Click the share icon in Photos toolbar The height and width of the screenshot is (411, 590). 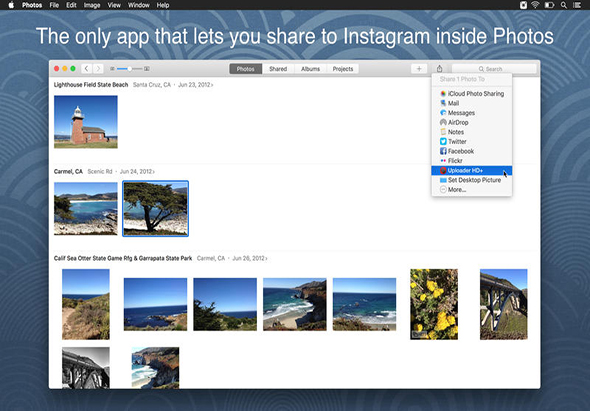[439, 68]
